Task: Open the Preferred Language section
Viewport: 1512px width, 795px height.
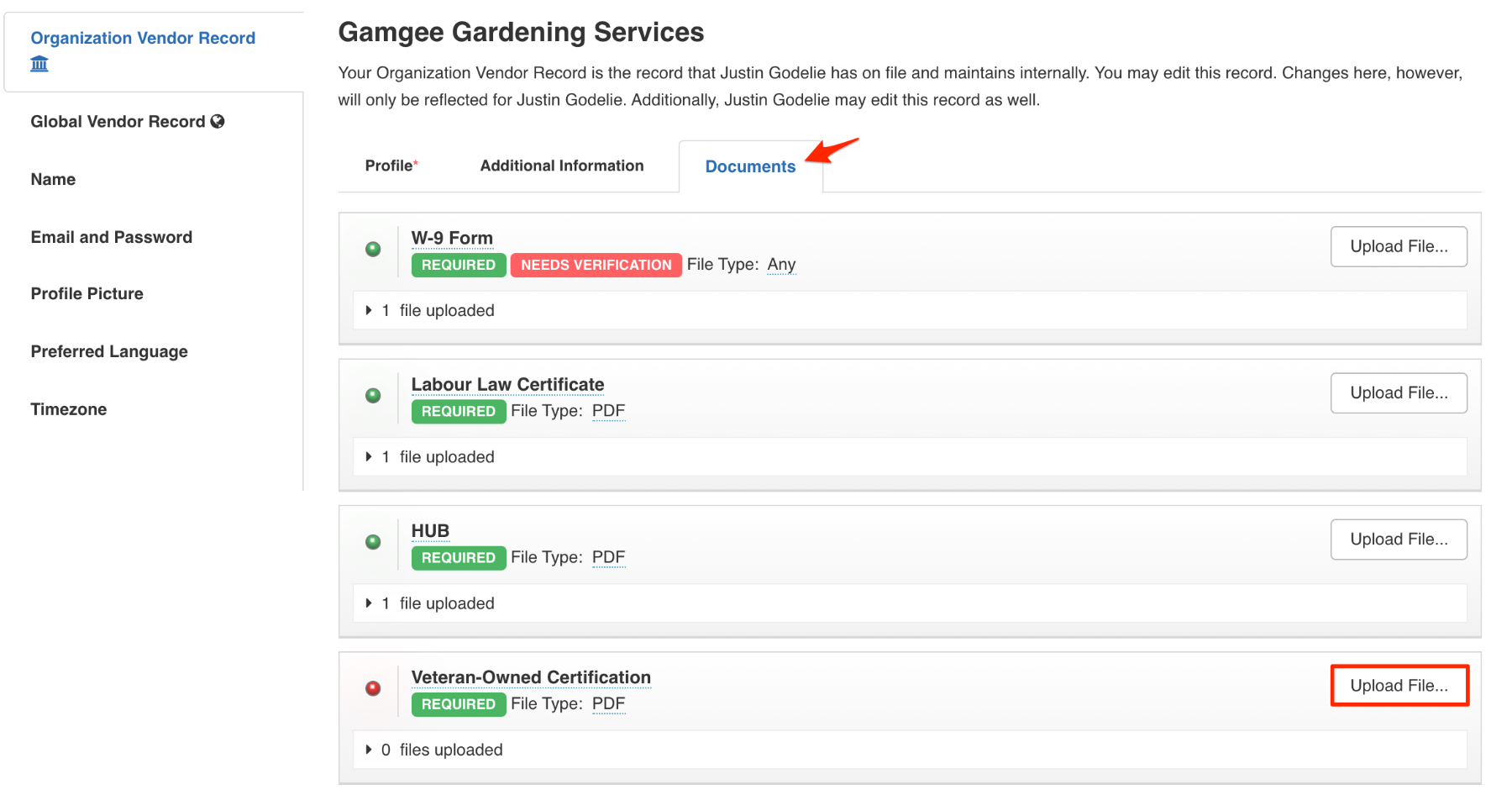Action: click(109, 351)
